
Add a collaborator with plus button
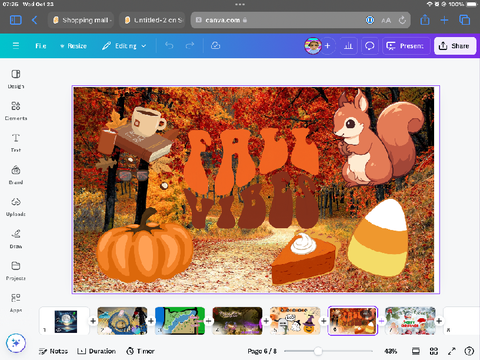coord(328,46)
